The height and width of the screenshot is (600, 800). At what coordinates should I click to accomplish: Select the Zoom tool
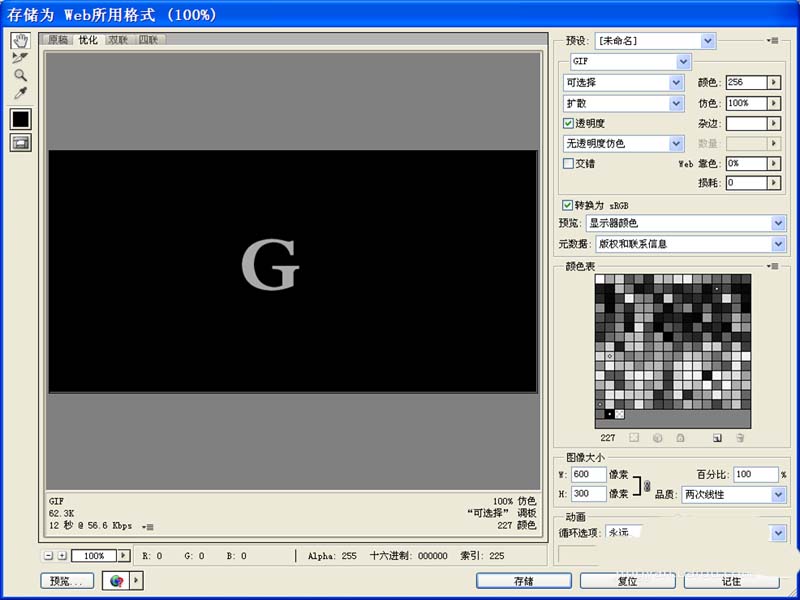coord(20,75)
